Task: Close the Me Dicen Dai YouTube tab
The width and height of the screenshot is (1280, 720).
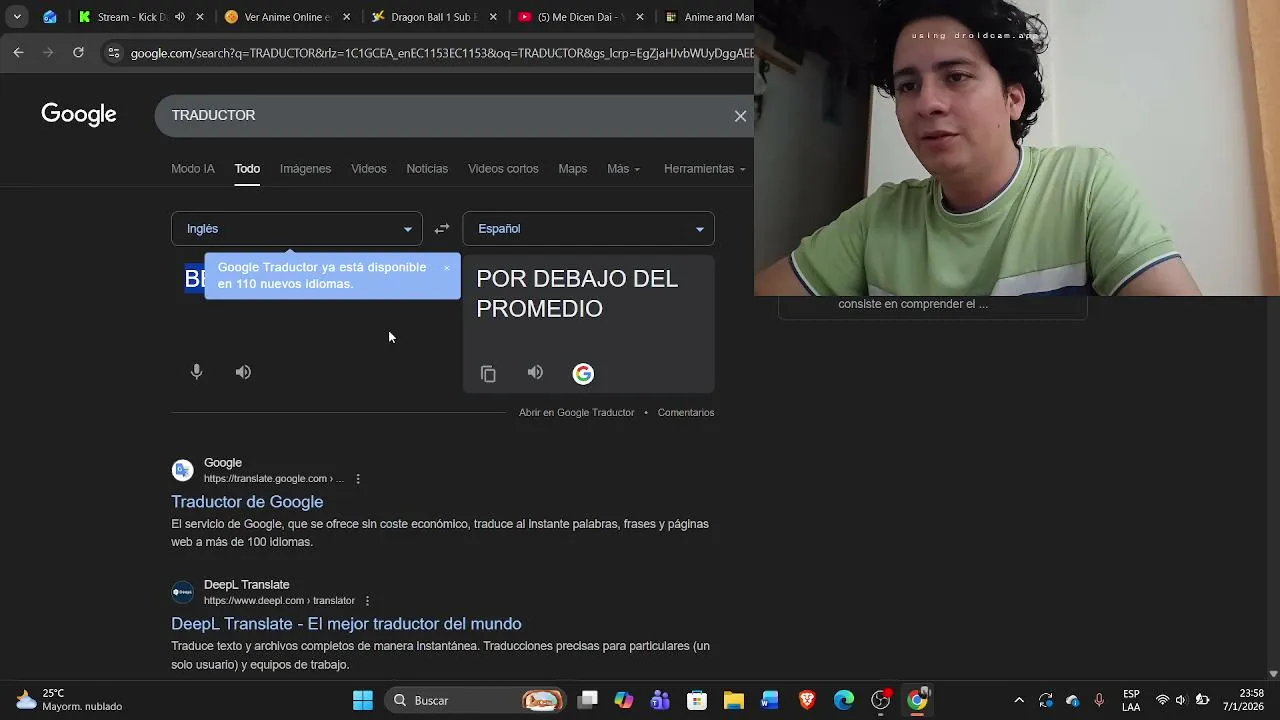Action: pyautogui.click(x=640, y=17)
